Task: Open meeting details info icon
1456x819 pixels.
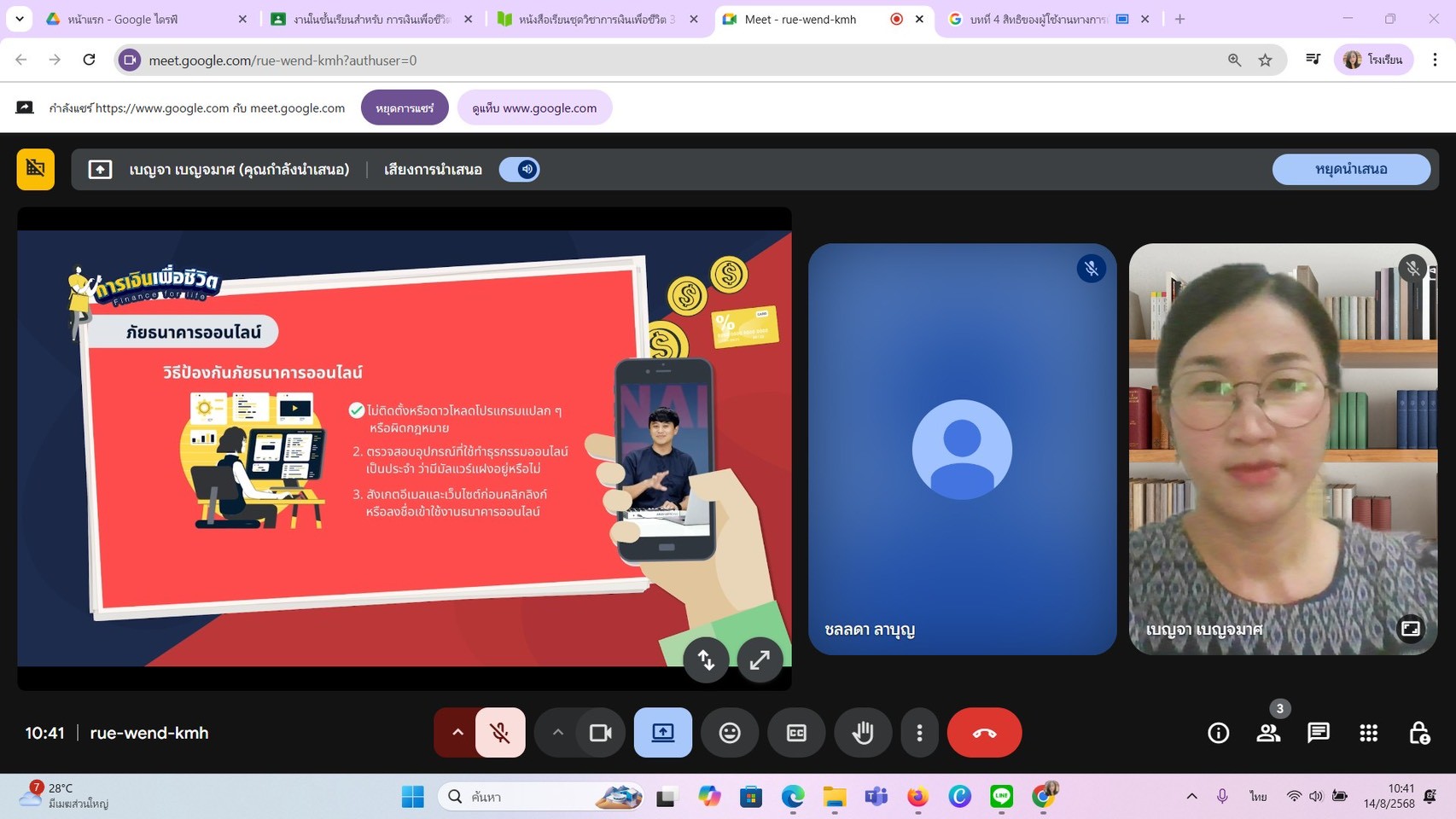Action: click(x=1218, y=733)
